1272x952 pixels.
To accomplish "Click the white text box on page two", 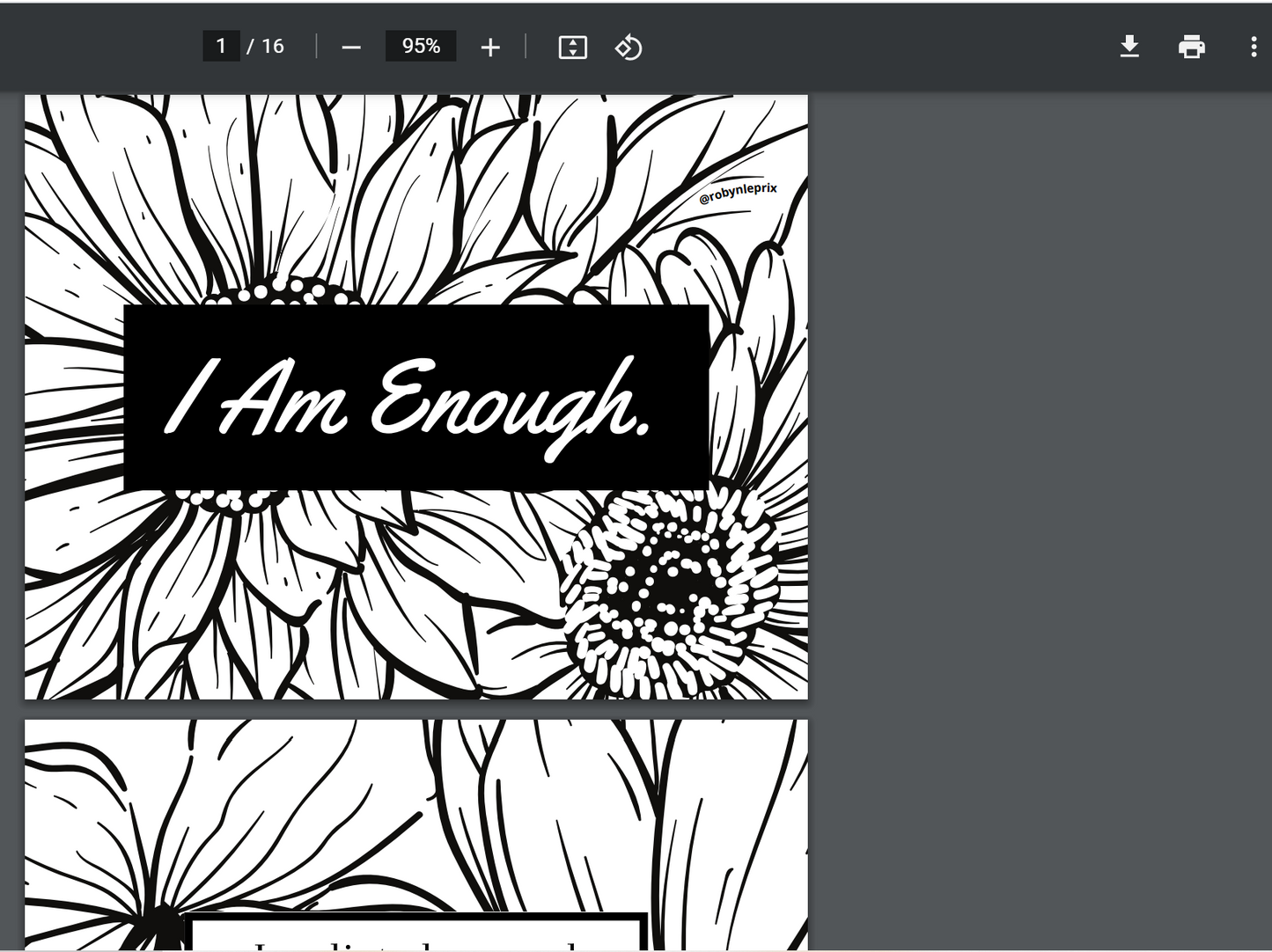I will [415, 934].
